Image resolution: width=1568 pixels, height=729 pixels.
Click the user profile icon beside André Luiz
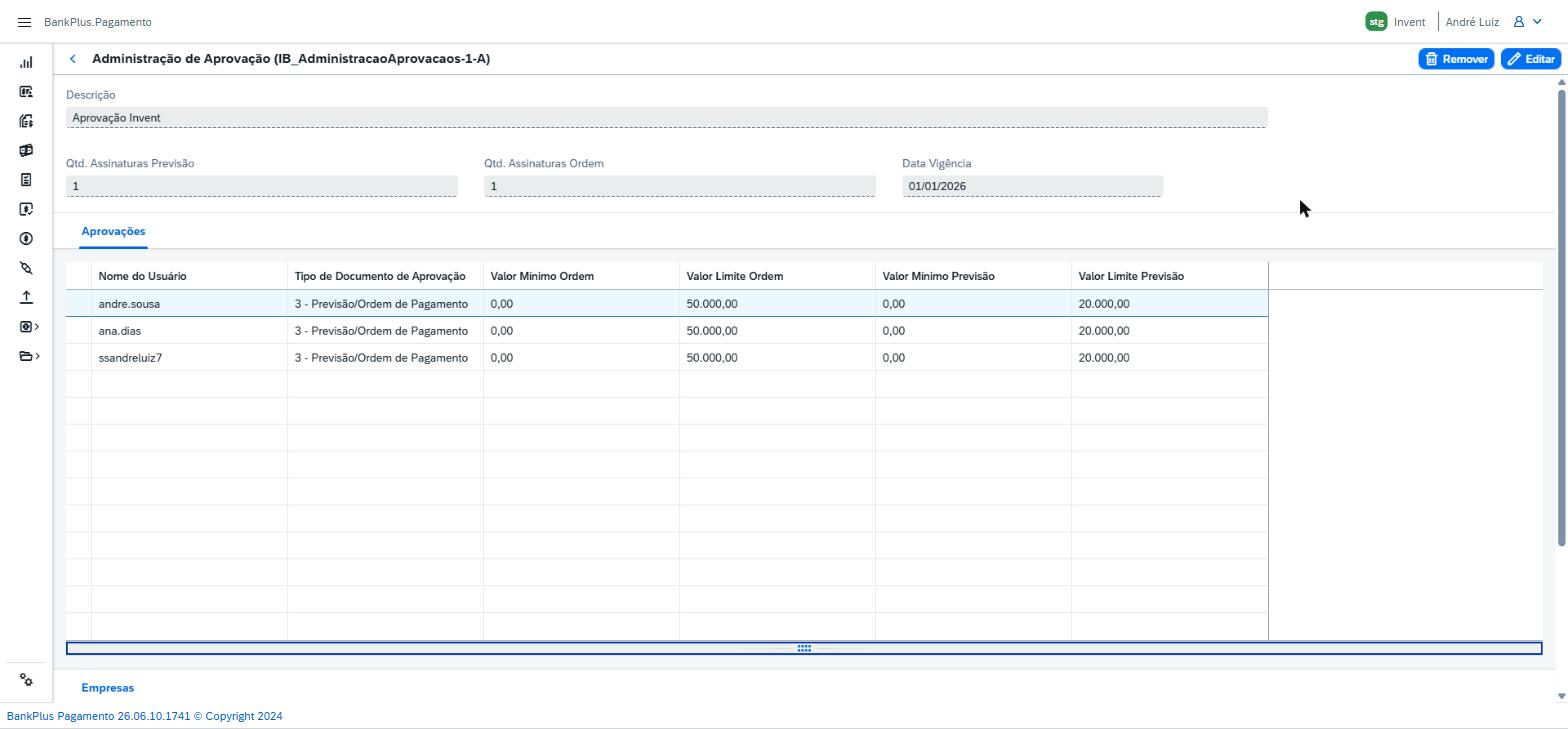point(1518,21)
